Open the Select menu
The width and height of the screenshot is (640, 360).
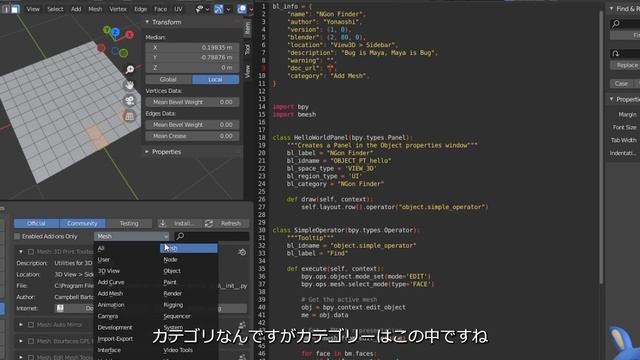pos(55,9)
